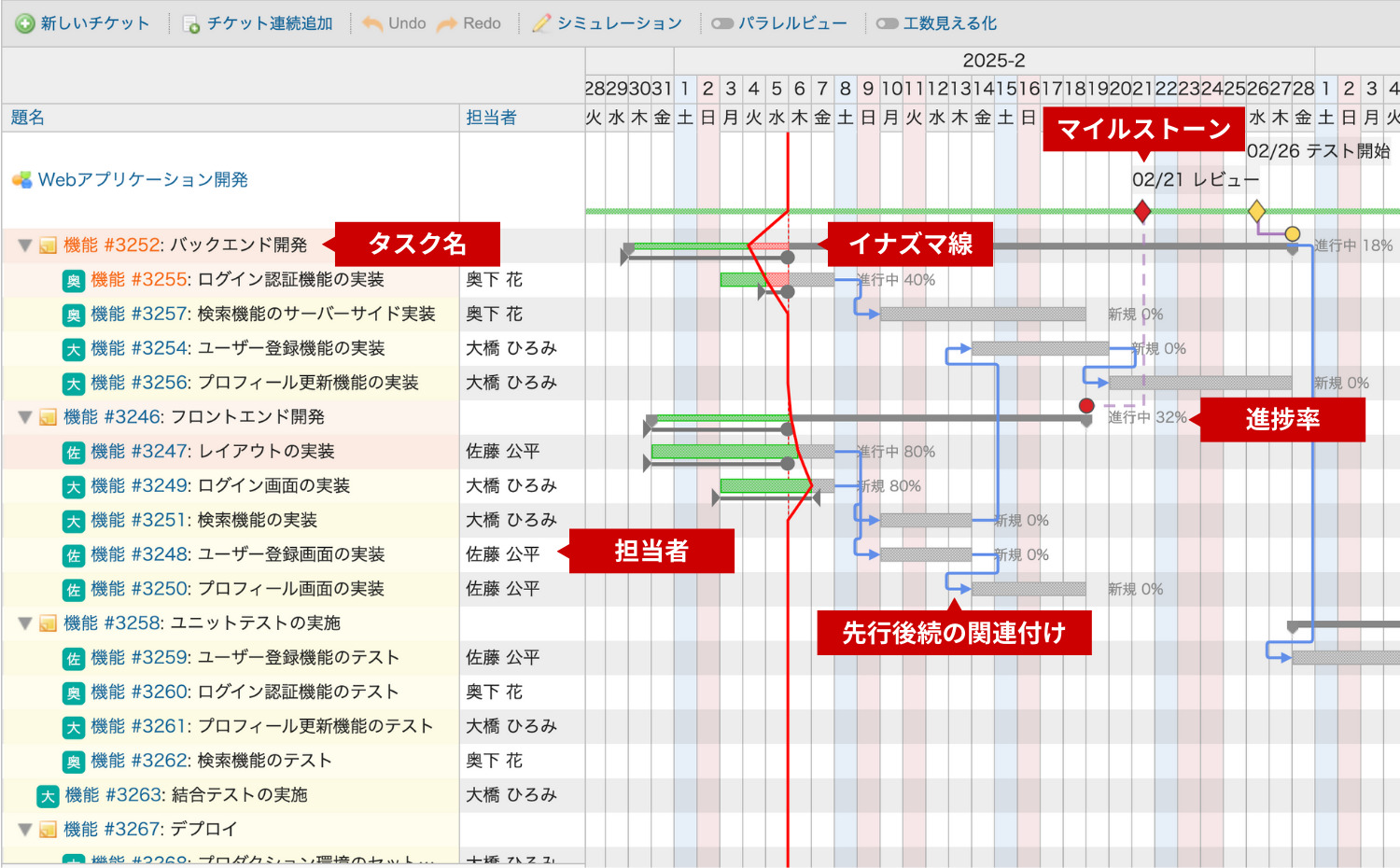Click folder icon of #3267 デプロイ
Screen dimensions: 1400x868
(48, 830)
